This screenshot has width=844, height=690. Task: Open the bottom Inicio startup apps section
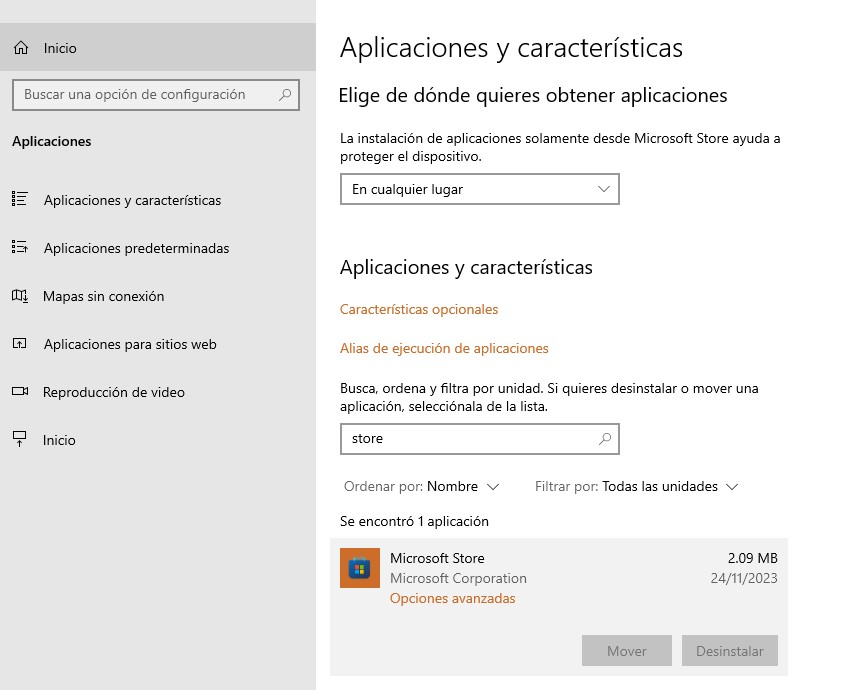click(158, 440)
